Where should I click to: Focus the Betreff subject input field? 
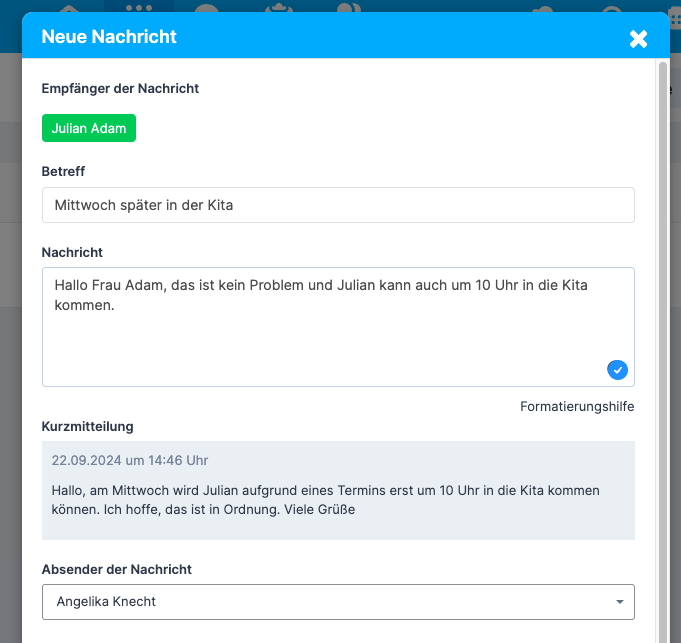click(338, 205)
